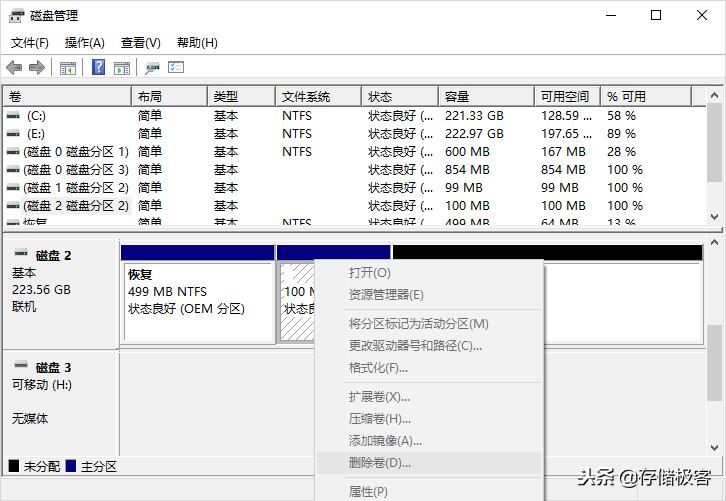This screenshot has height=501, width=726.
Task: Select the (磁盘 2 磁盘分区 2) volume name
Action: [x=76, y=206]
